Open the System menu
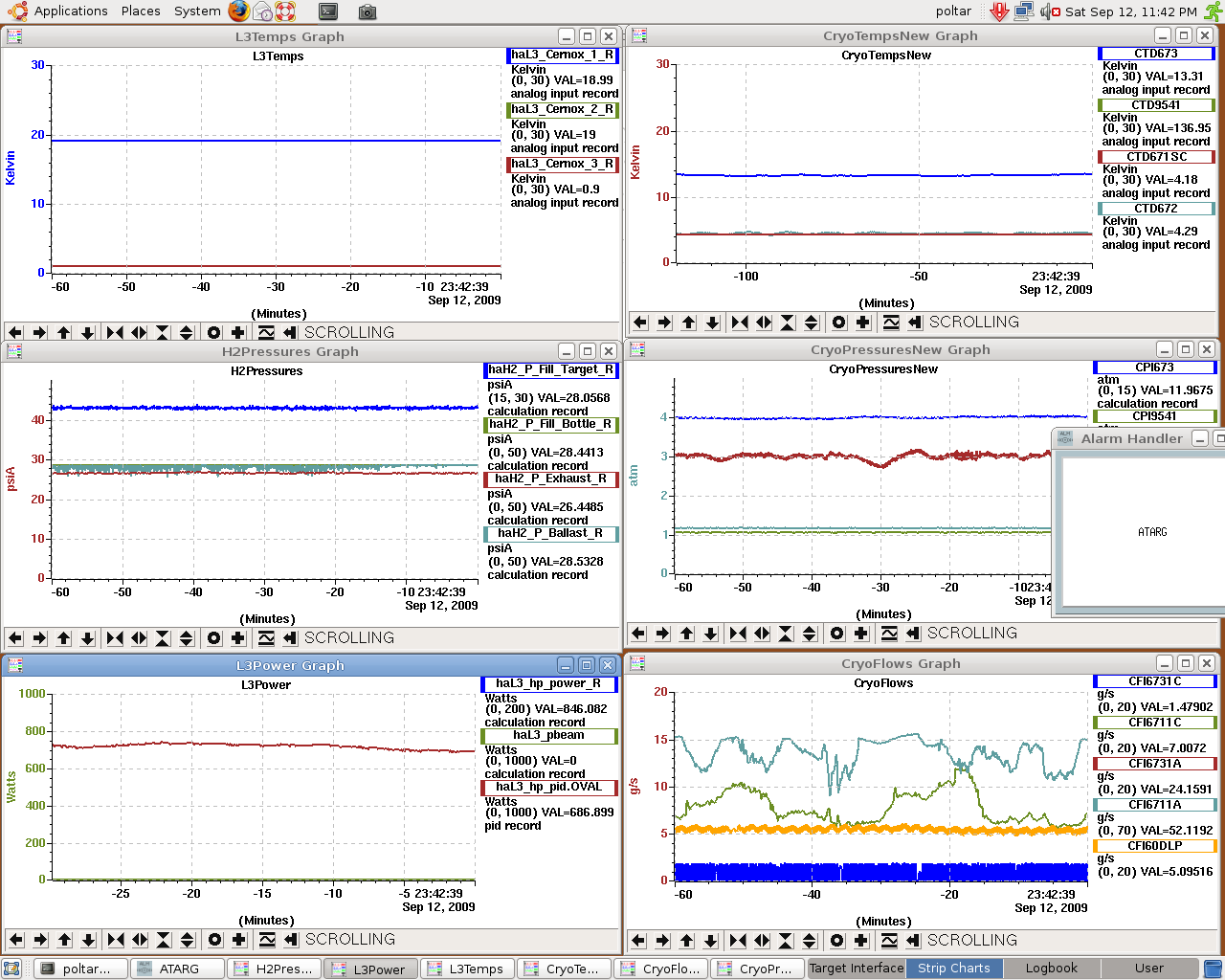Image resolution: width=1225 pixels, height=980 pixels. point(197,11)
